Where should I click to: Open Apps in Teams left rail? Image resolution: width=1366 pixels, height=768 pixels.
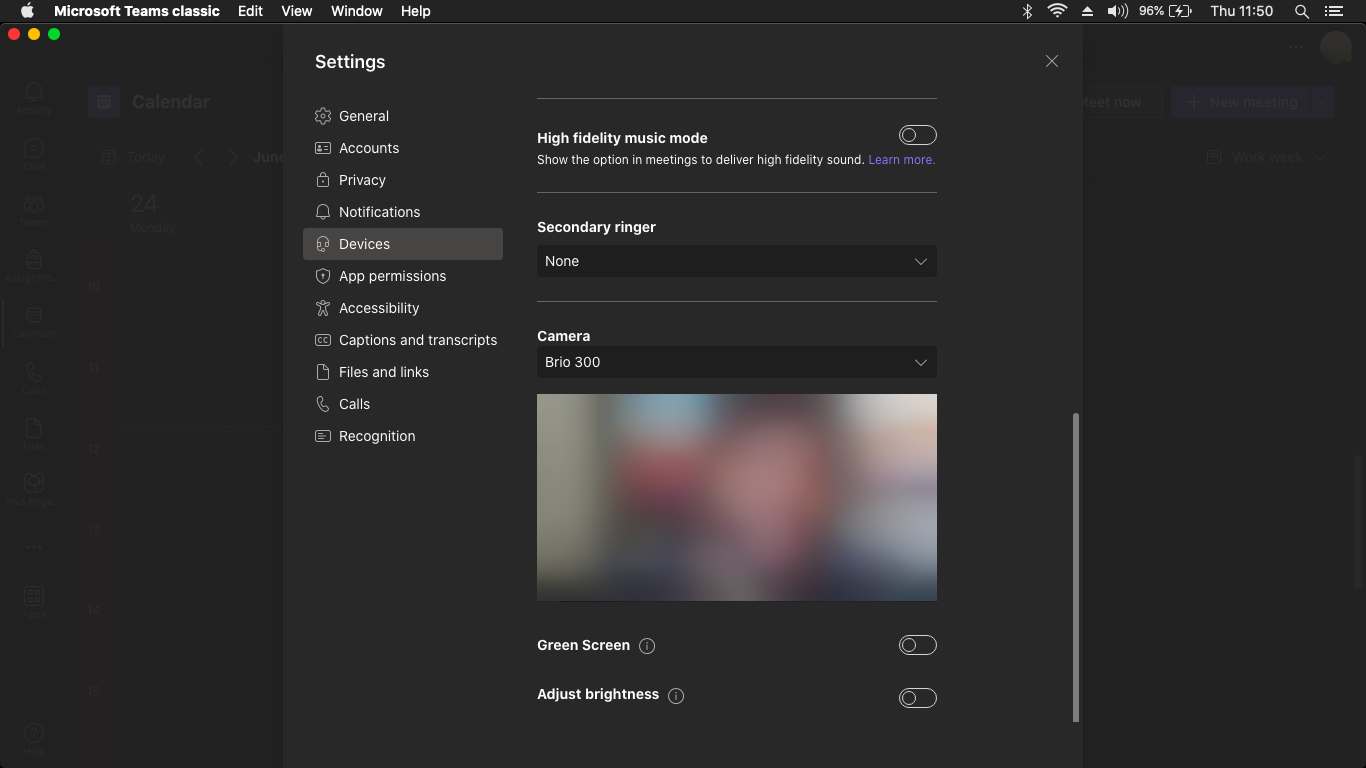34,601
